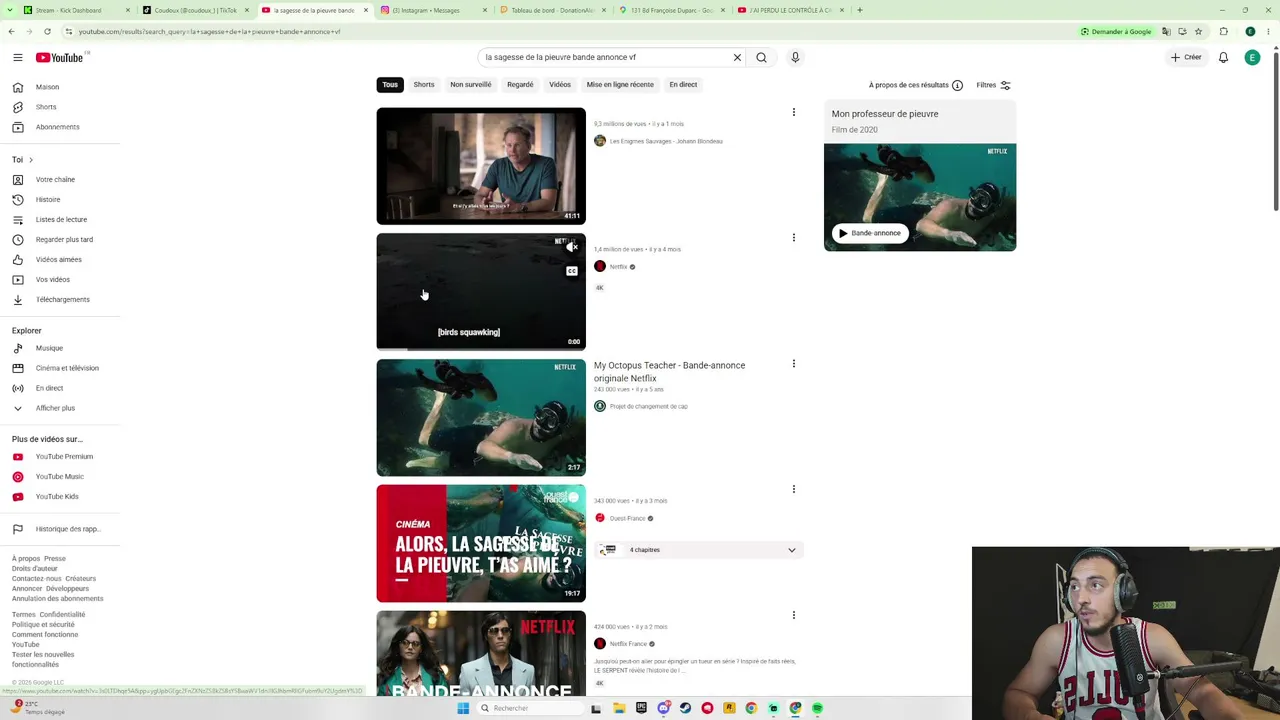Open the three-dot menu for the Johann Blondeau video
Image resolution: width=1280 pixels, height=720 pixels.
click(x=794, y=112)
